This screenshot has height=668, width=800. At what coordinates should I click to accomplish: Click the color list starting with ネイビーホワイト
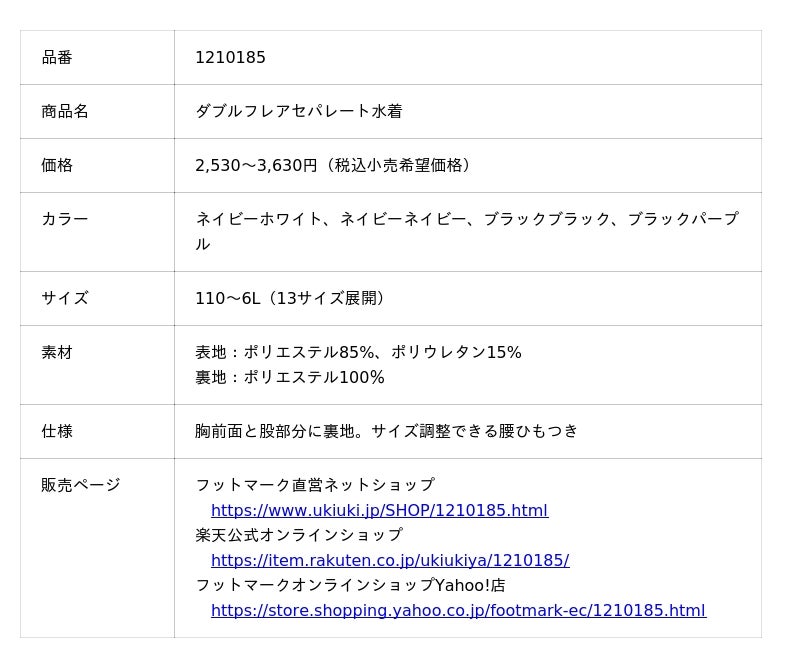[466, 220]
